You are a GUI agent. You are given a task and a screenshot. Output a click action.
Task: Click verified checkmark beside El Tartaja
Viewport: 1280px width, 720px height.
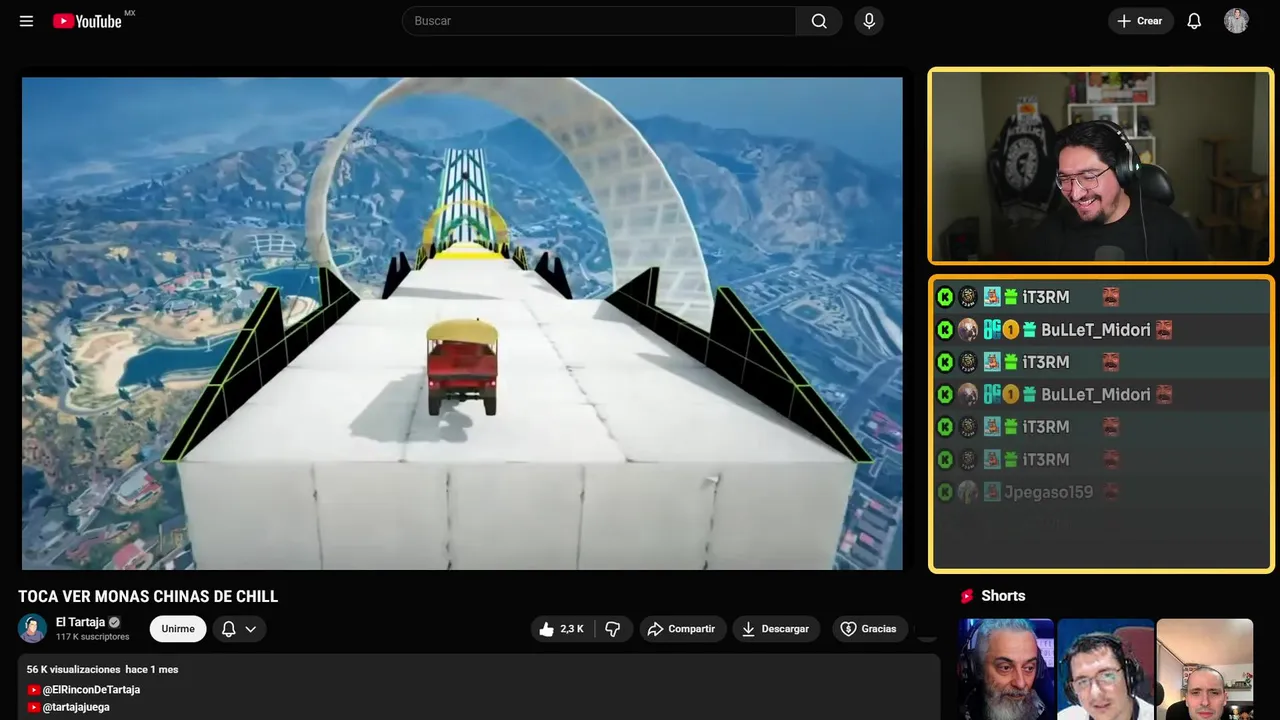coord(114,622)
